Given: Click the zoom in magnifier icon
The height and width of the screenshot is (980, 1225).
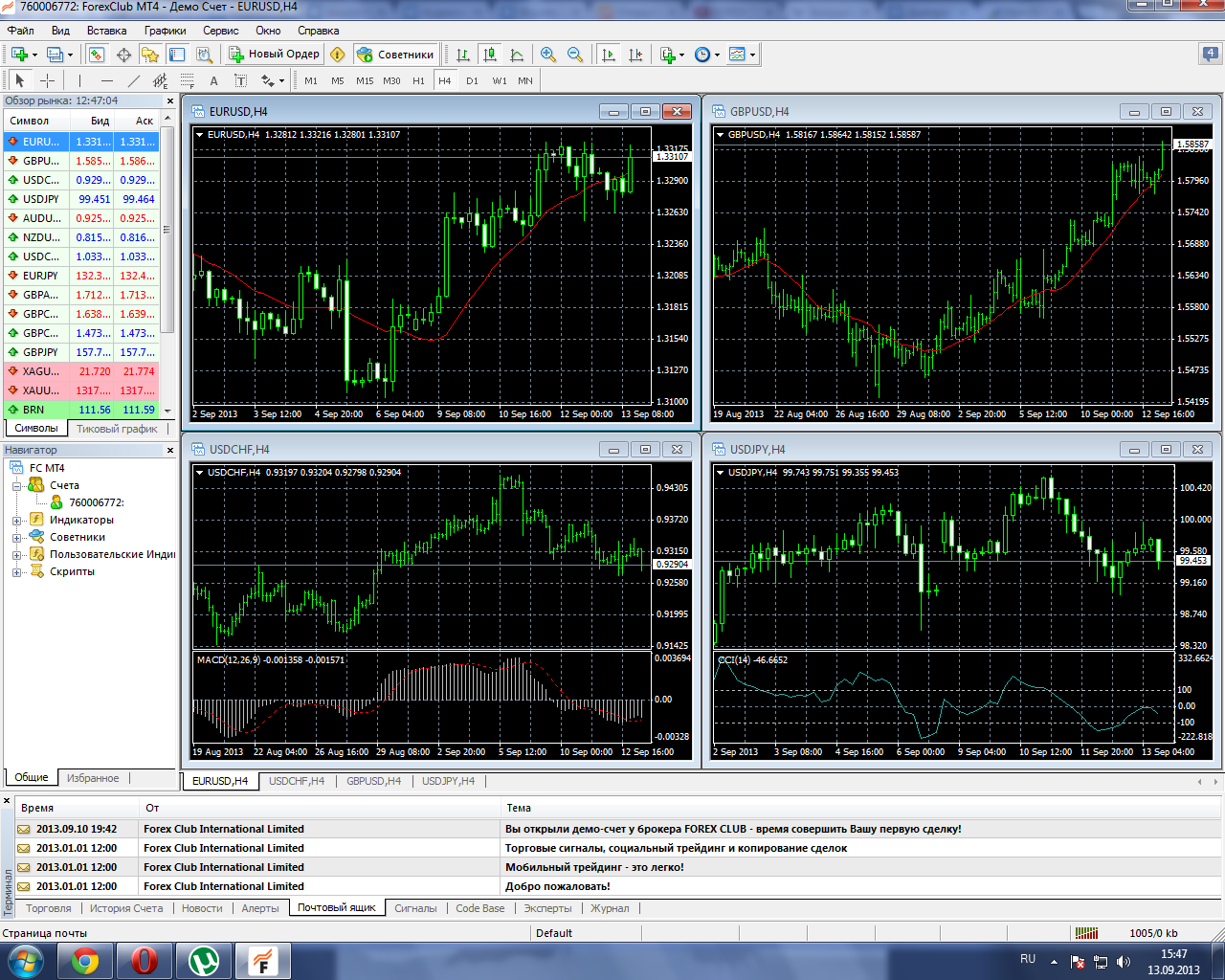Looking at the screenshot, I should 548,55.
